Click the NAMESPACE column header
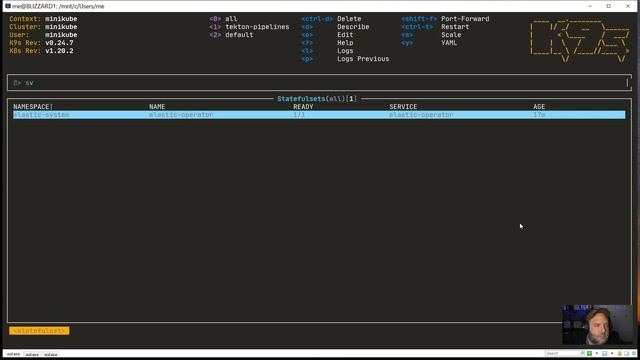The height and width of the screenshot is (360, 640). coord(33,107)
